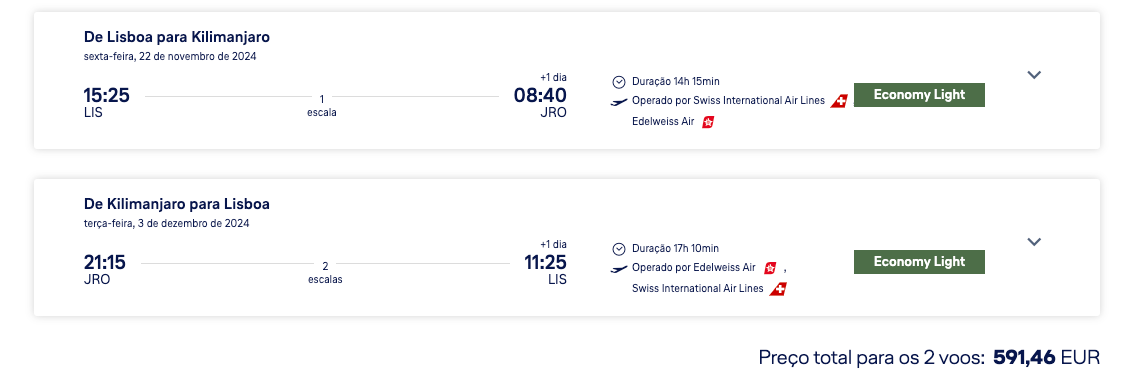Select the '2 escalas' stop indicator

pos(325,272)
